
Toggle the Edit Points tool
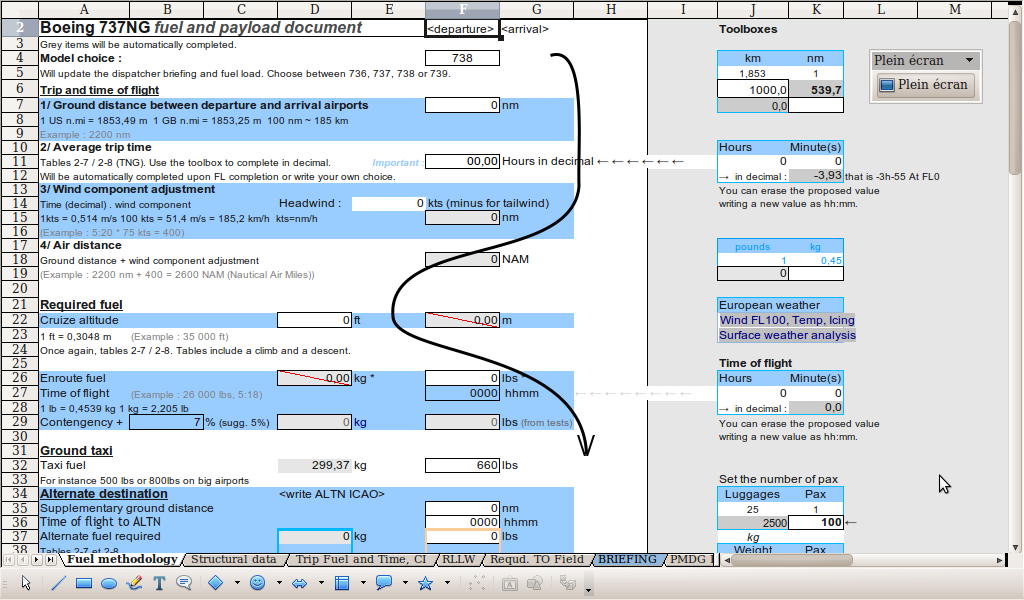(x=477, y=583)
